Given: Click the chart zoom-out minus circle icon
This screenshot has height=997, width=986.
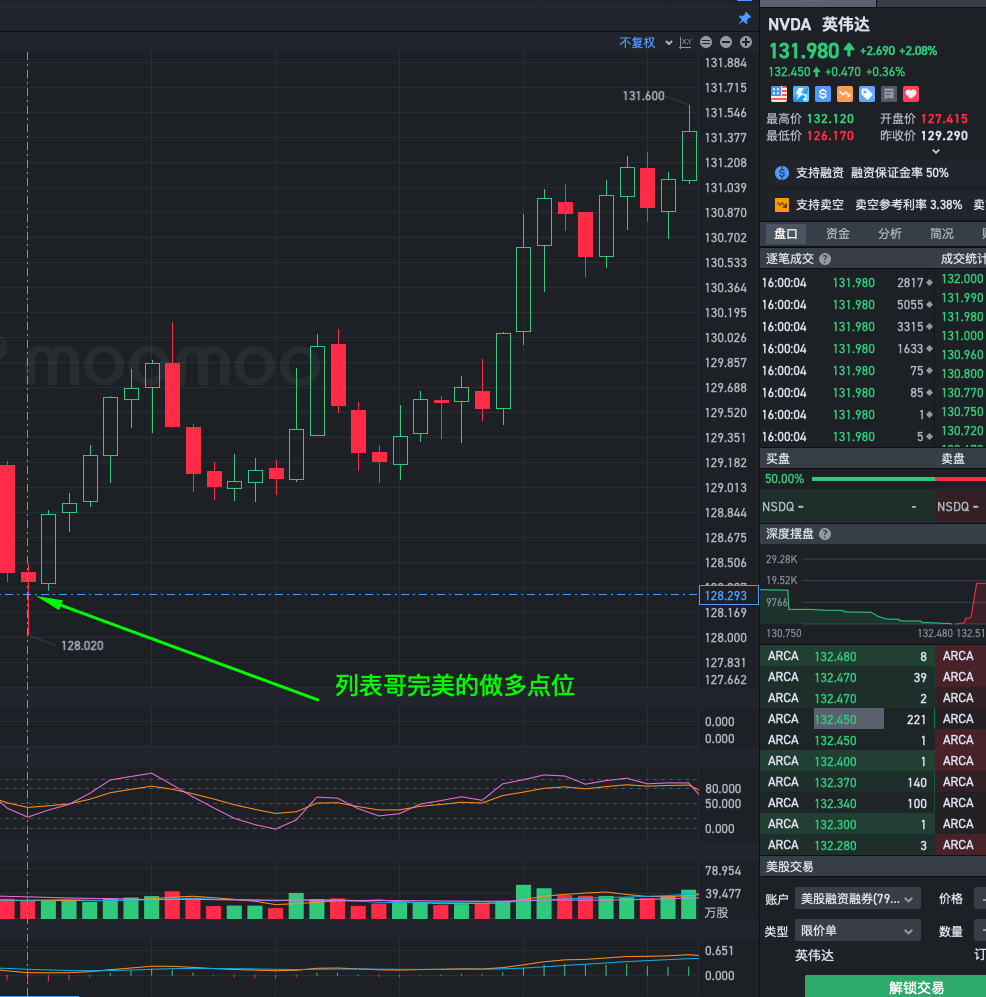Looking at the screenshot, I should 726,42.
